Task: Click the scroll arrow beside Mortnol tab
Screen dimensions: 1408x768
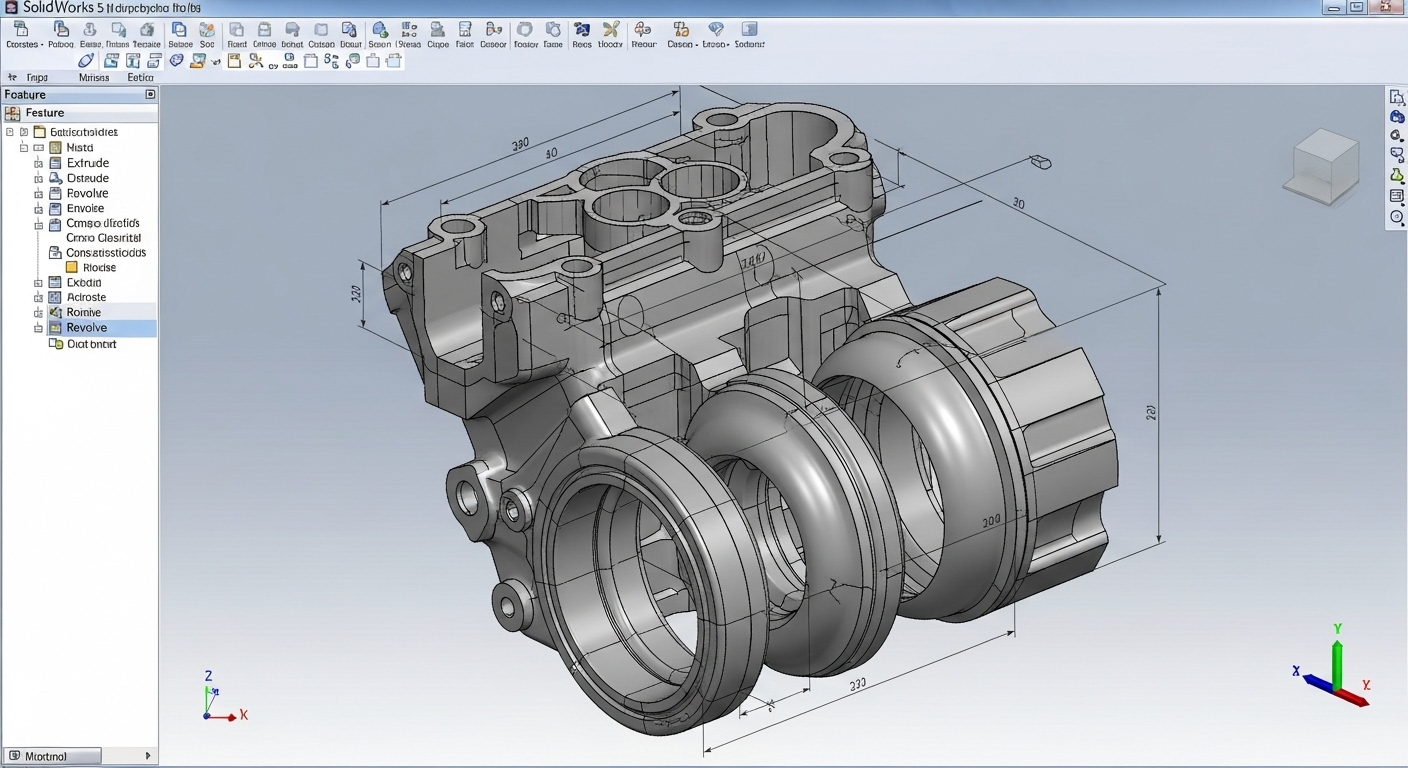Action: [148, 756]
